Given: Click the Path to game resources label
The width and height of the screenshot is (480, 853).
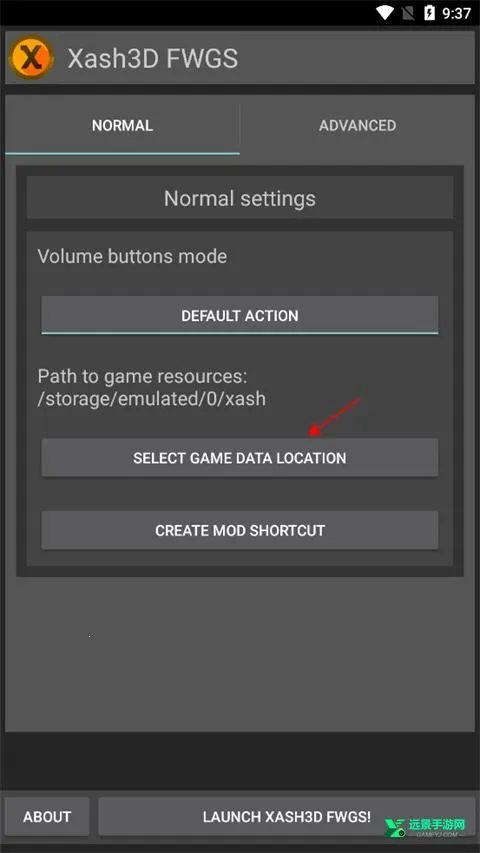Looking at the screenshot, I should point(143,376).
